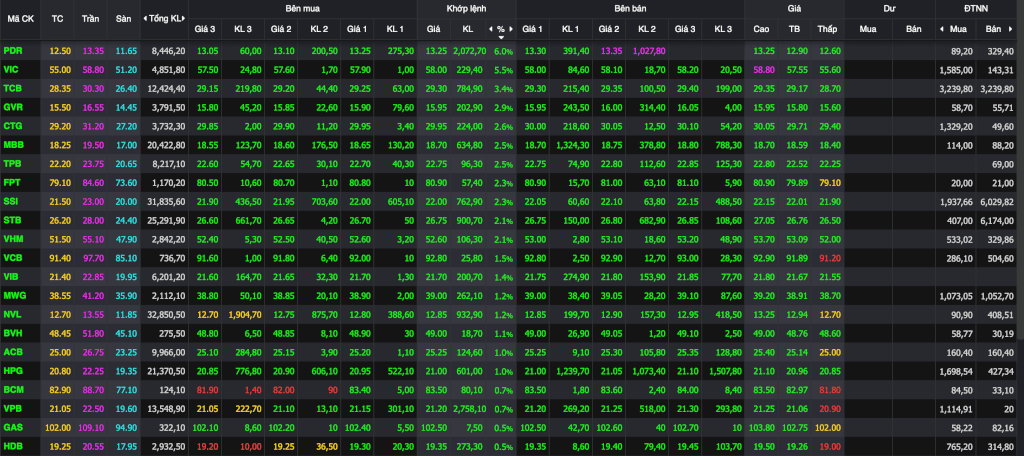Click right arrow after % column header
The height and width of the screenshot is (456, 1024).
511,29
